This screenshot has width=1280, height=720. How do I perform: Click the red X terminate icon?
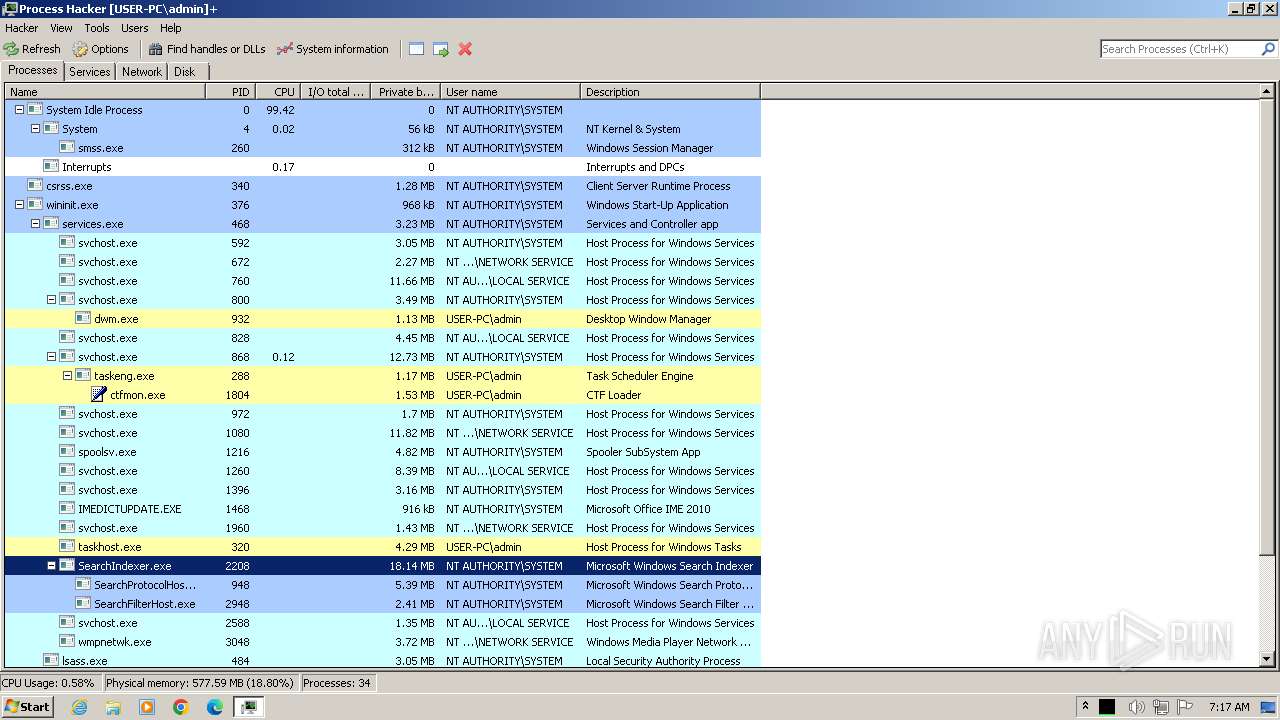tap(465, 49)
